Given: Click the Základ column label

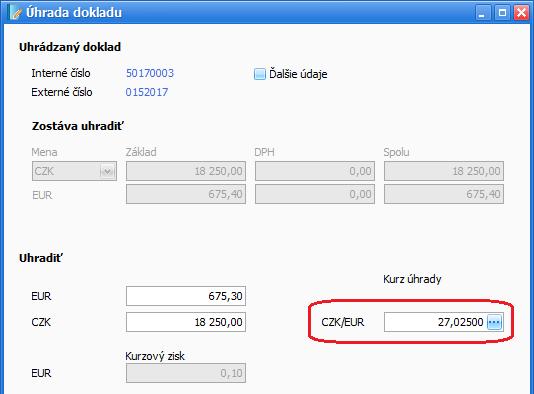Looking at the screenshot, I should [141, 152].
